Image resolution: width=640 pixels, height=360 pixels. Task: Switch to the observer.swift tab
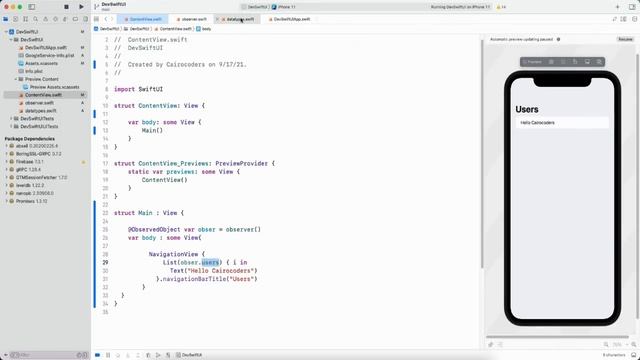191,19
